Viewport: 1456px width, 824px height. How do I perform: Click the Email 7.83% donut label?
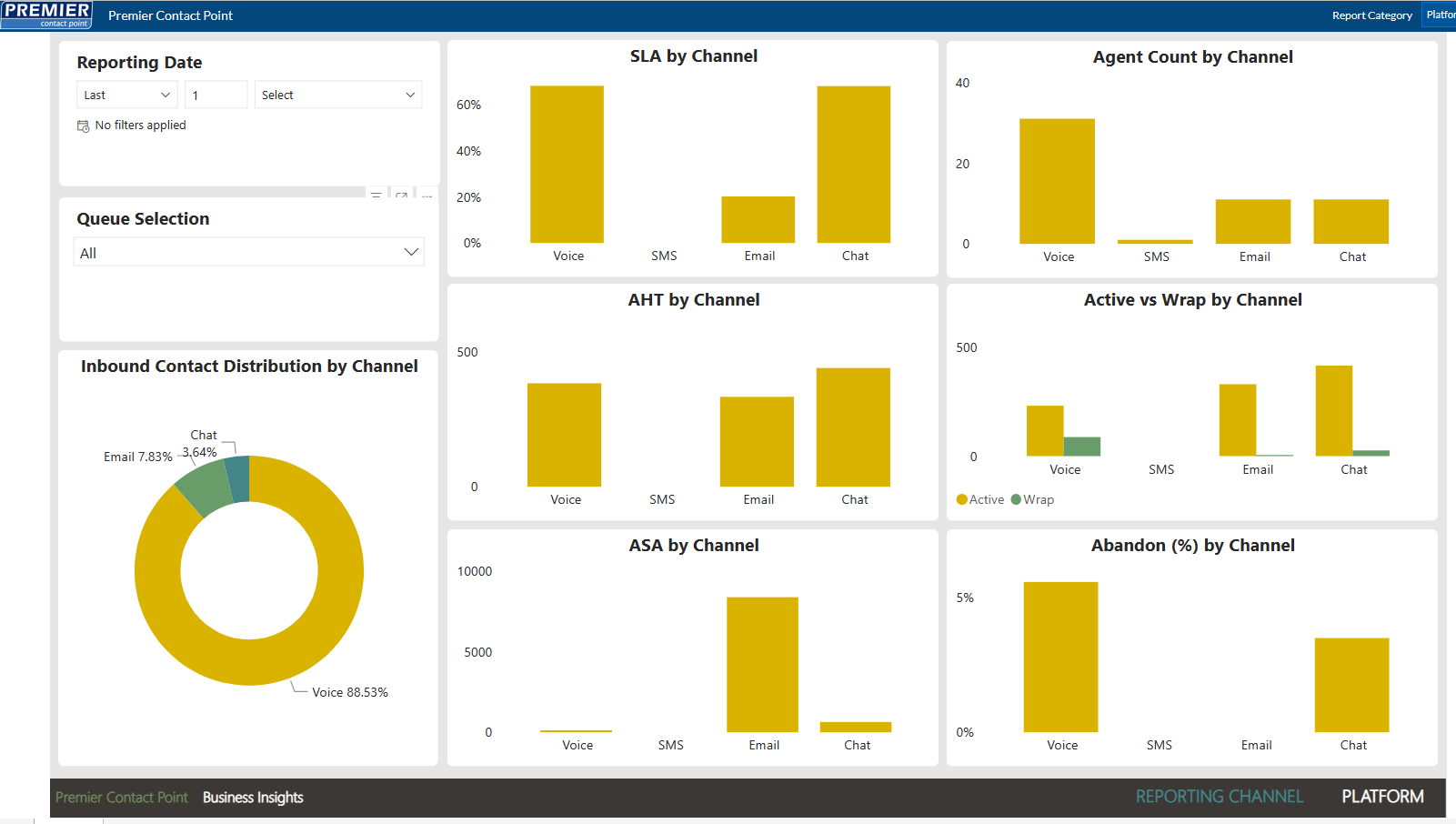click(138, 457)
